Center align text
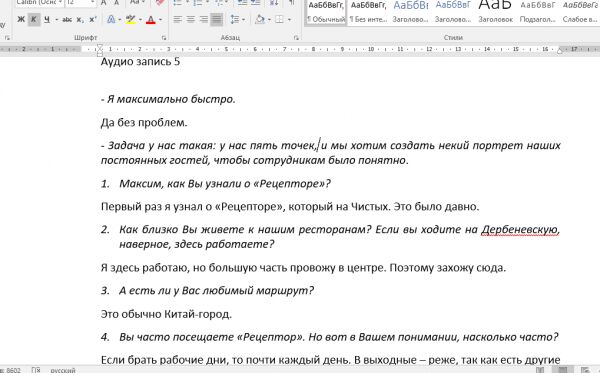This screenshot has width=600, height=373. click(x=191, y=19)
